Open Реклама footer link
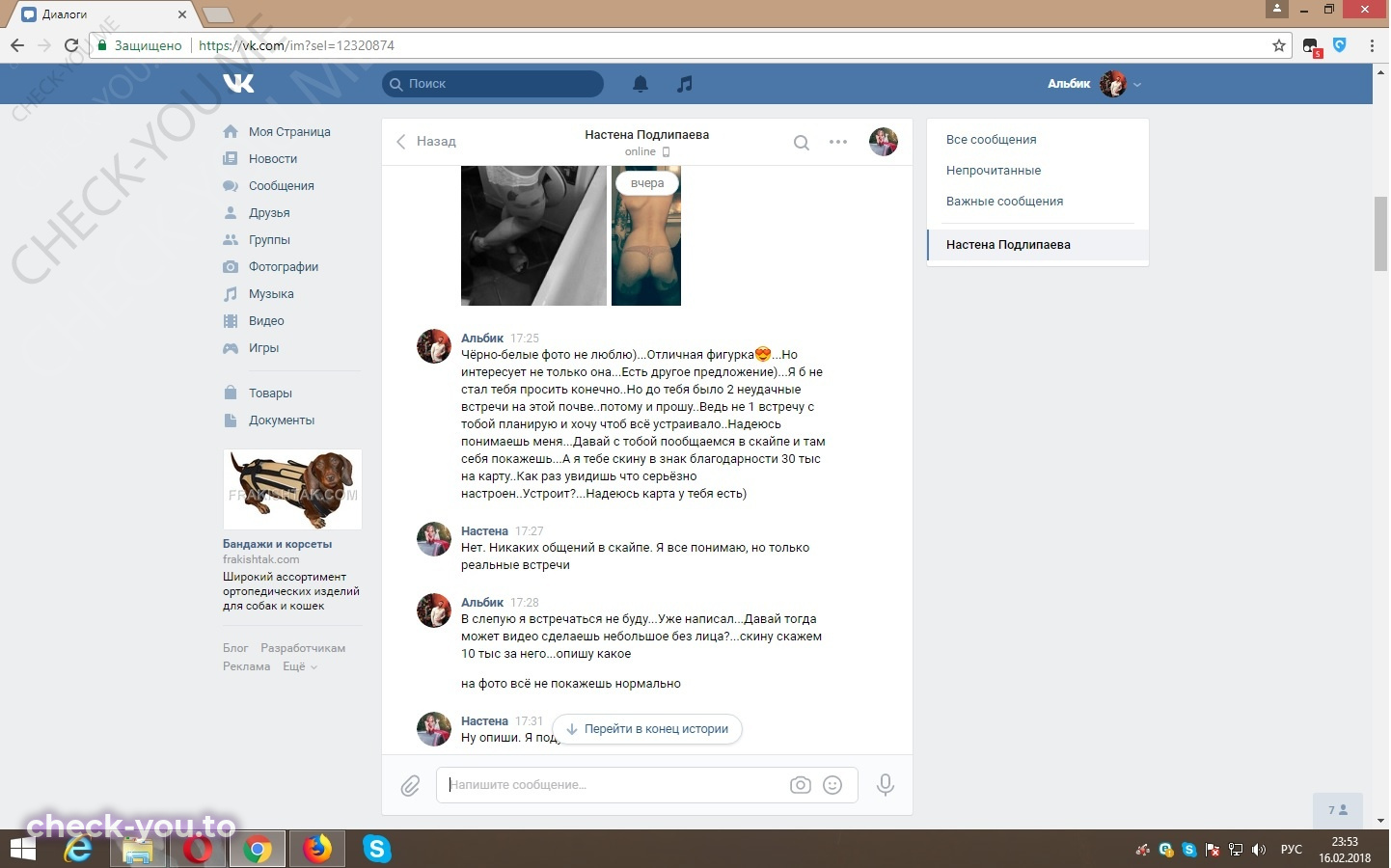This screenshot has width=1391, height=868. pos(246,666)
